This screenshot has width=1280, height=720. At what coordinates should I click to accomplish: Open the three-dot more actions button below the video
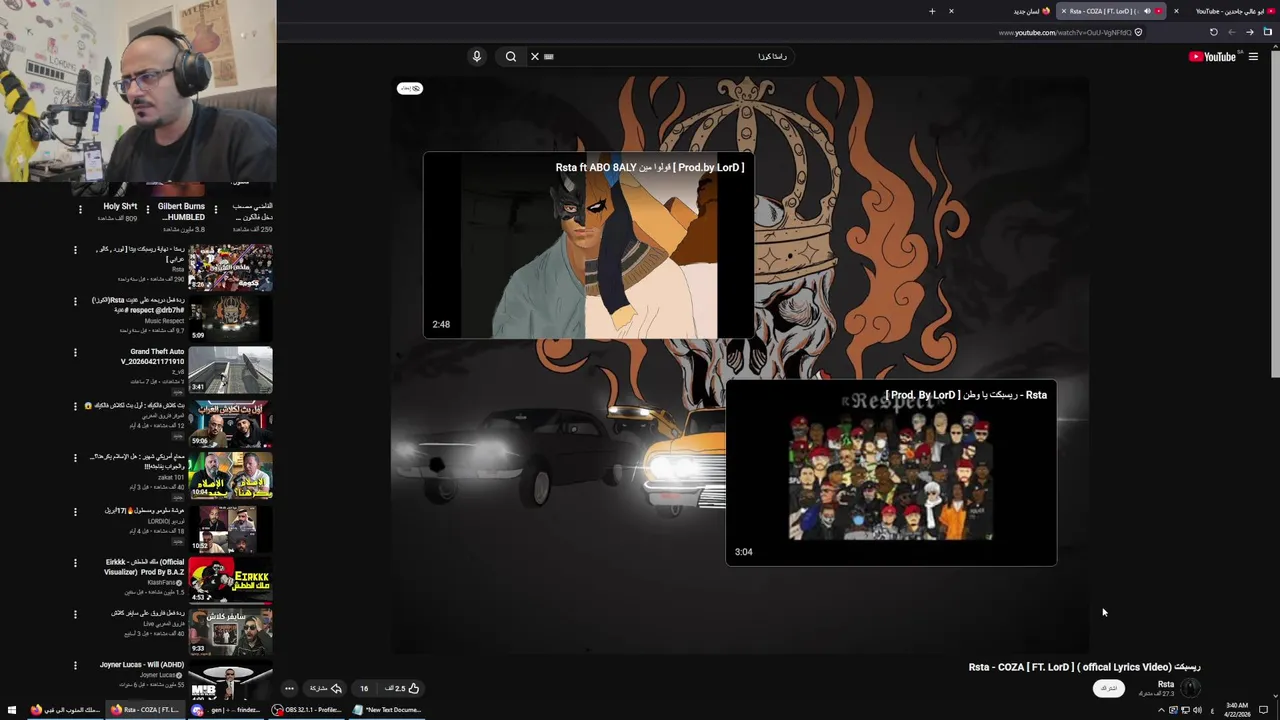click(289, 688)
